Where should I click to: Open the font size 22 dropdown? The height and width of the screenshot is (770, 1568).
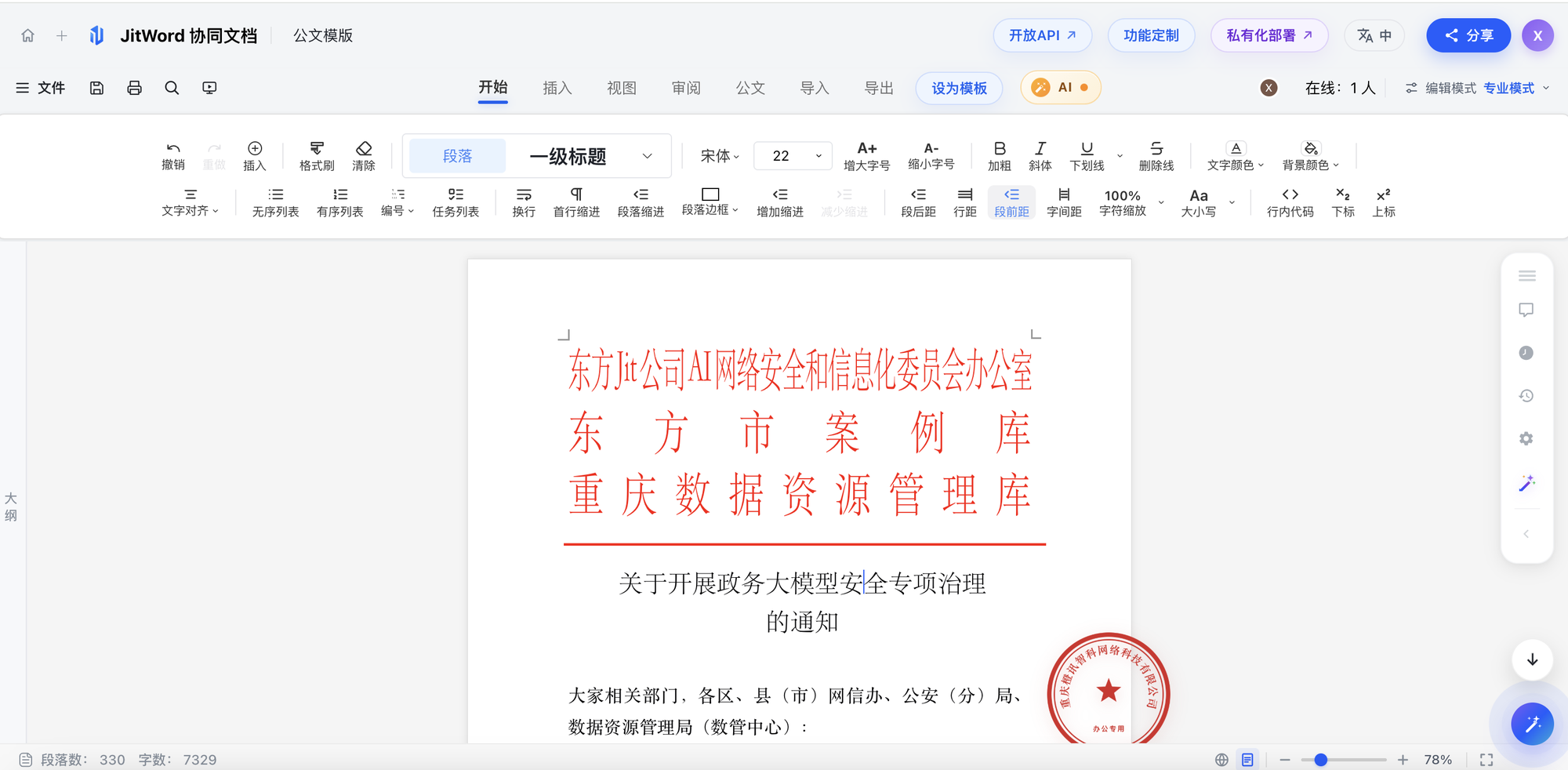click(792, 156)
